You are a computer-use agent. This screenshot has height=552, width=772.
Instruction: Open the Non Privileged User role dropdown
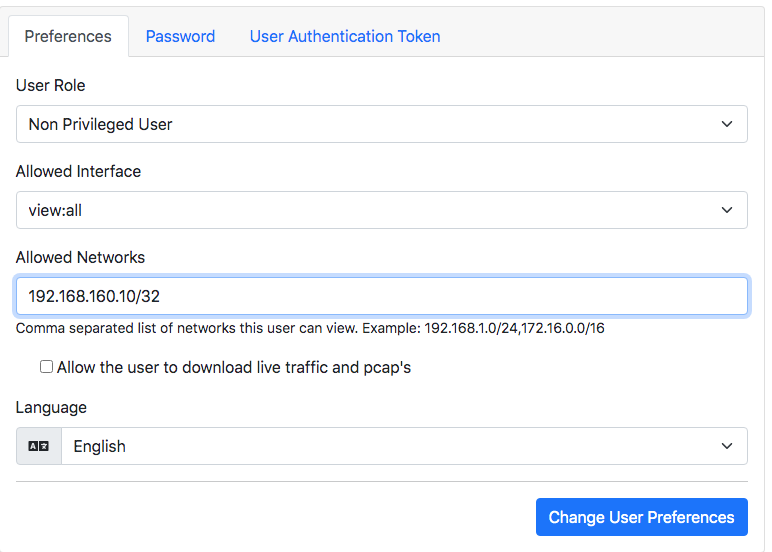point(382,124)
